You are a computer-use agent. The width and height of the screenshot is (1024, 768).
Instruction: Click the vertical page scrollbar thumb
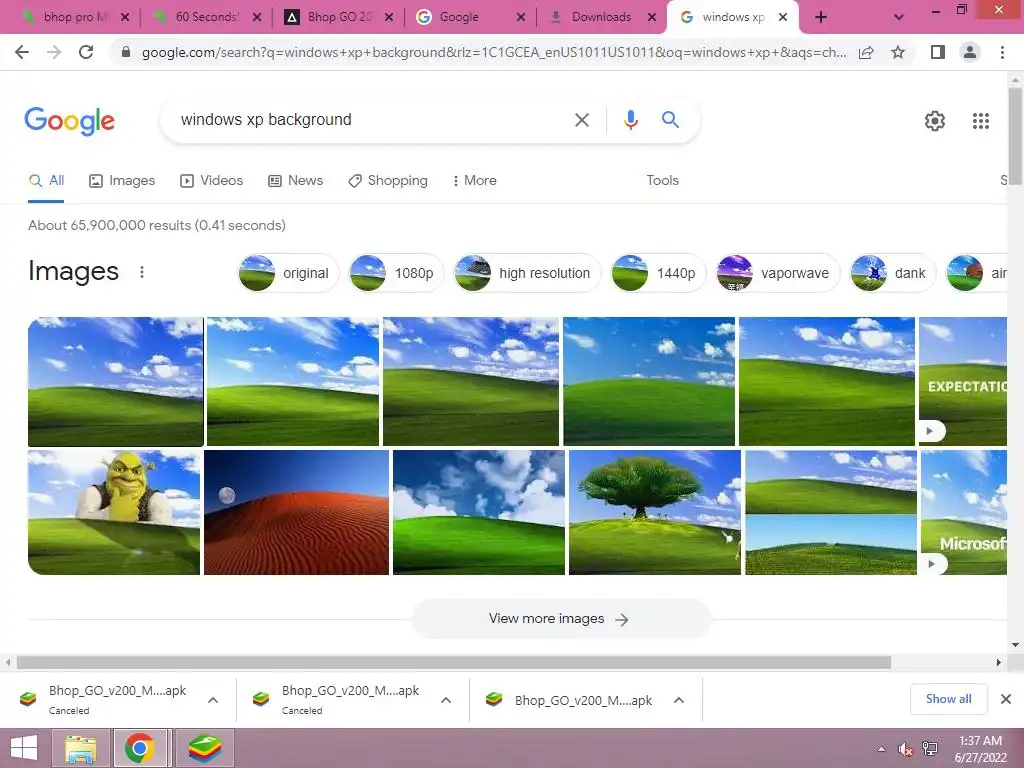1015,136
